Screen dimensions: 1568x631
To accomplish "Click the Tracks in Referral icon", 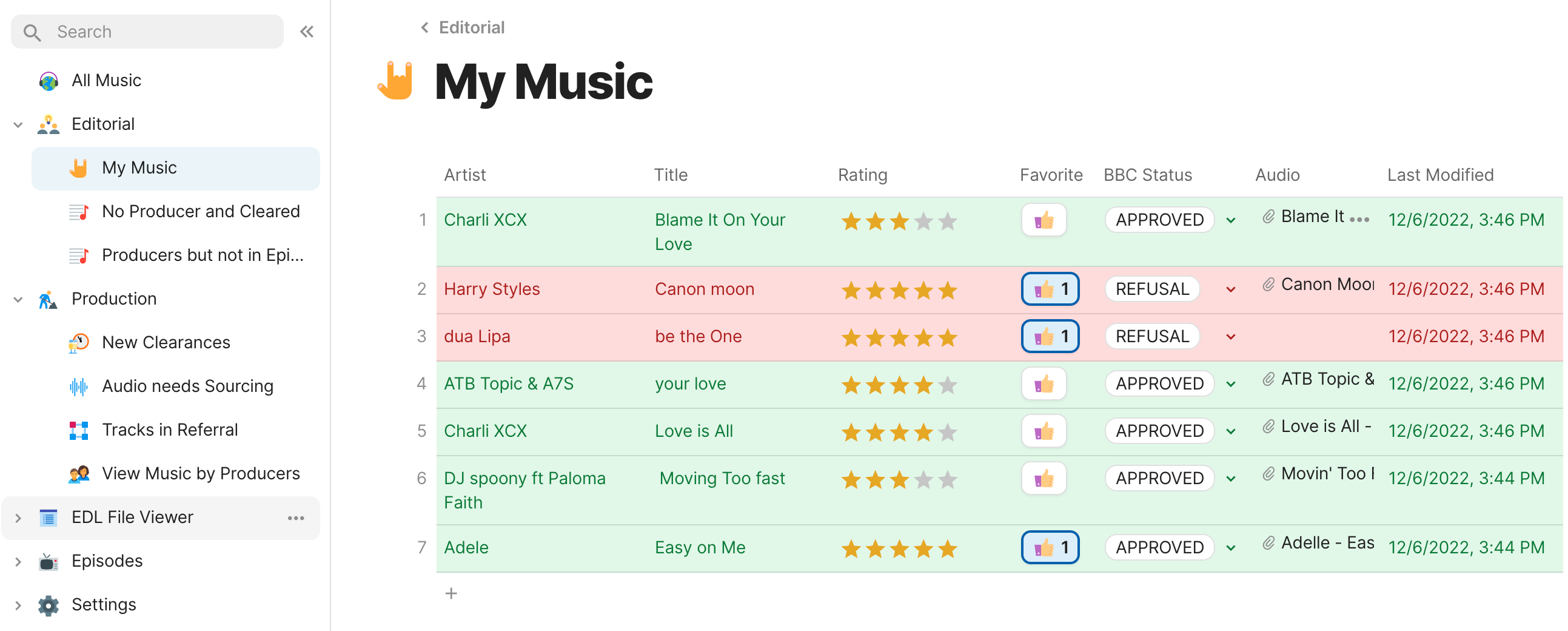I will 79,430.
